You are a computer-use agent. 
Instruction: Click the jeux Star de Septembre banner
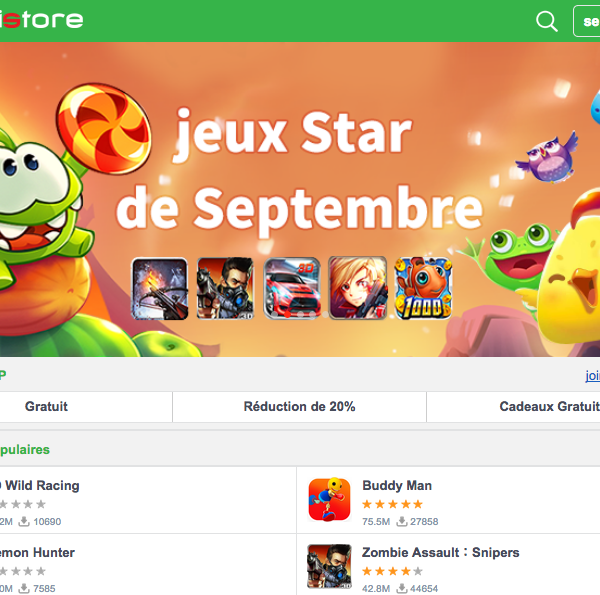300,199
